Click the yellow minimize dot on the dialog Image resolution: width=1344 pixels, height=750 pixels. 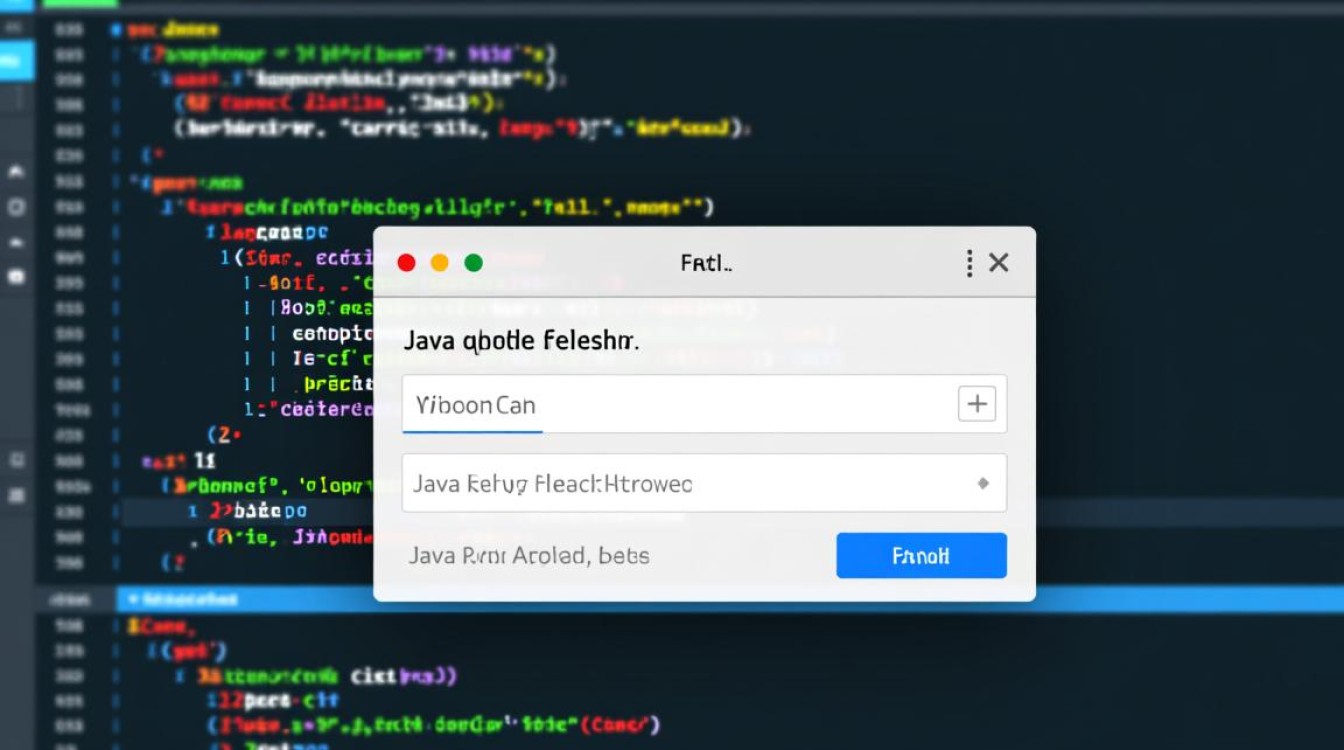coord(439,263)
